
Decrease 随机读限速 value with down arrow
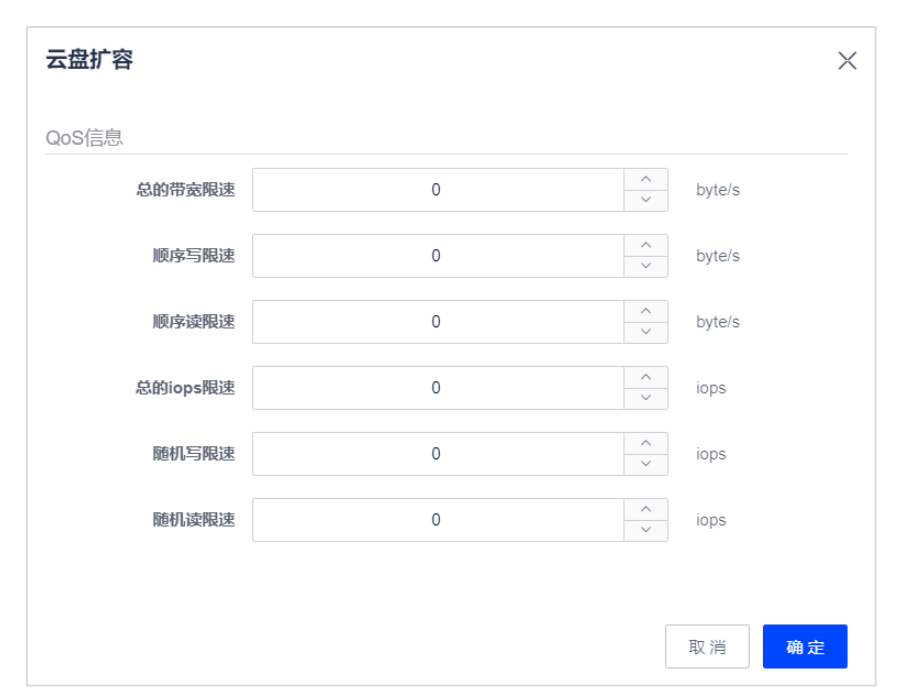click(646, 530)
